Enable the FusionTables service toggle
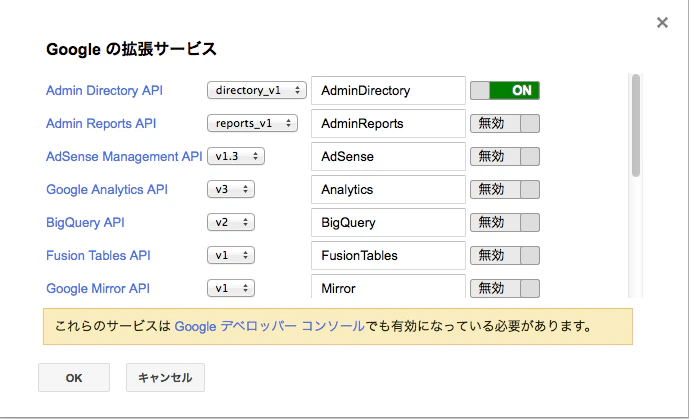This screenshot has height=419, width=689. click(505, 255)
